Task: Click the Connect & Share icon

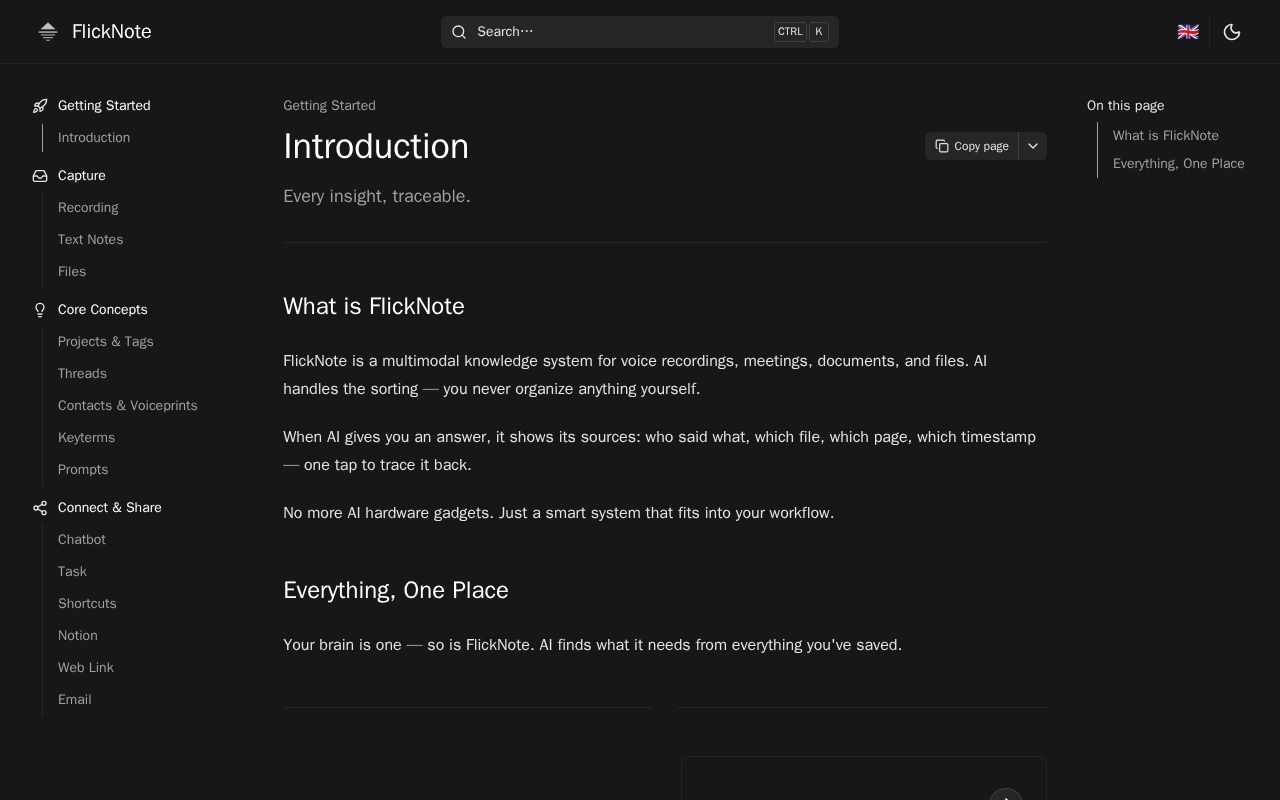Action: point(40,508)
